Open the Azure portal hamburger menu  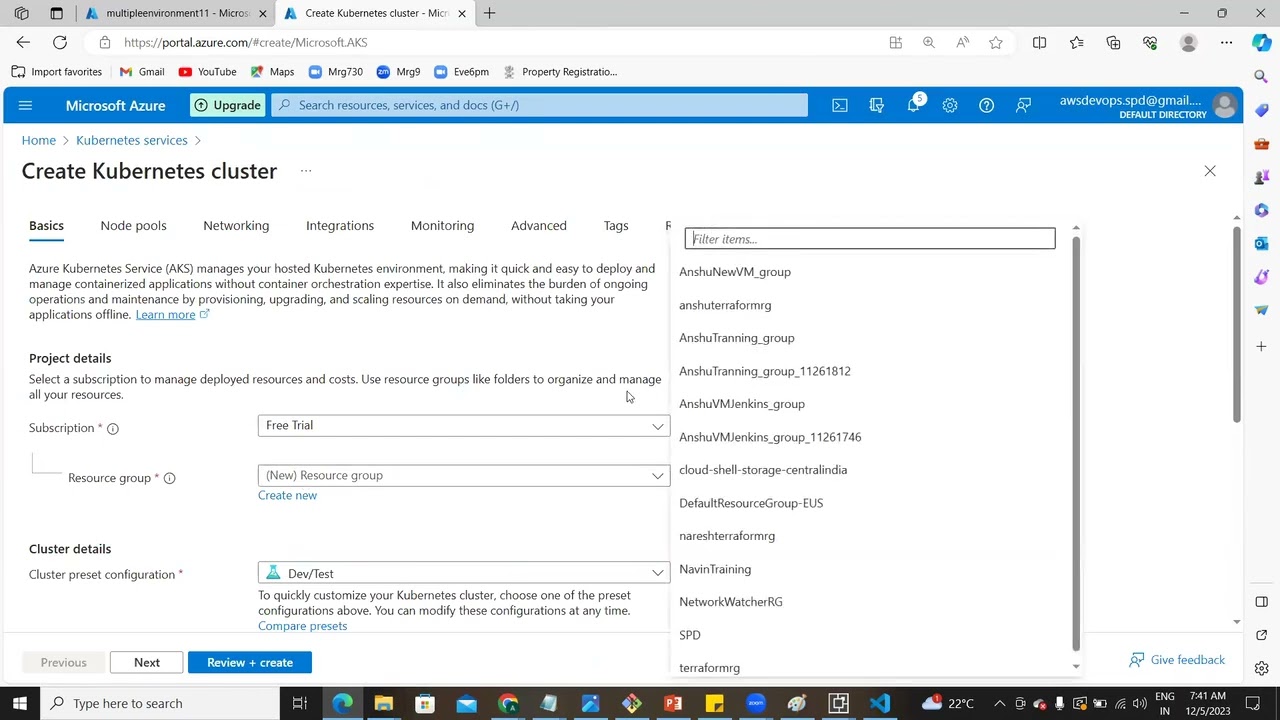[25, 105]
